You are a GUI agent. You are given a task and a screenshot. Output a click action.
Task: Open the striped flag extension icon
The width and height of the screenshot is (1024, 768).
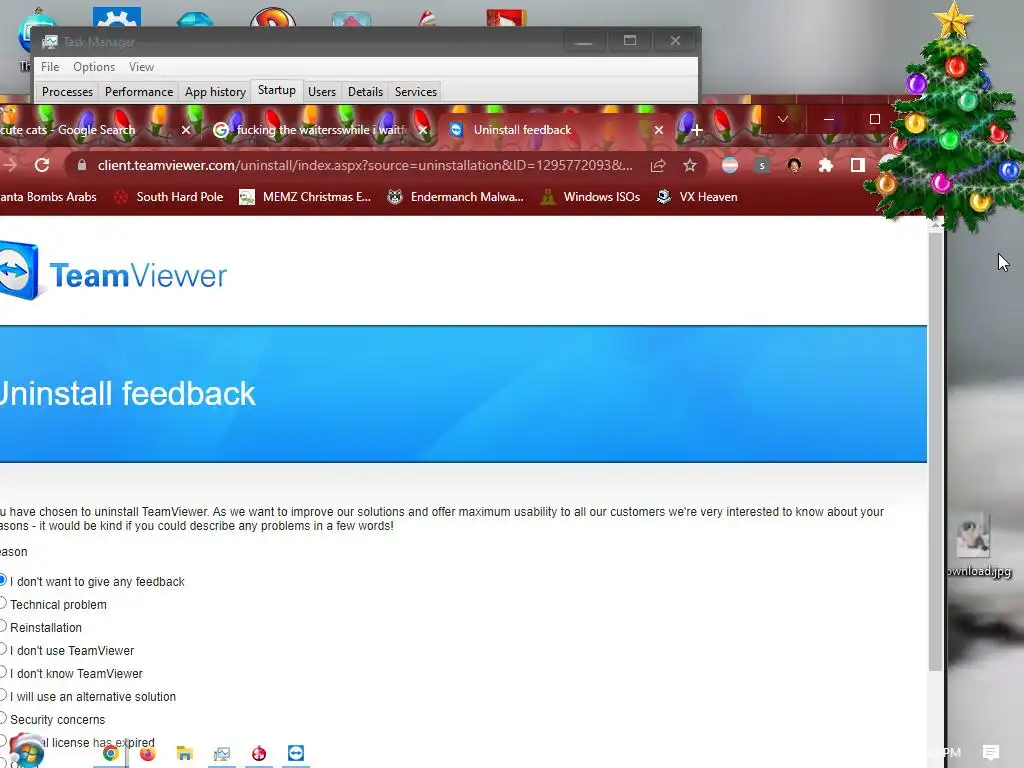click(729, 165)
